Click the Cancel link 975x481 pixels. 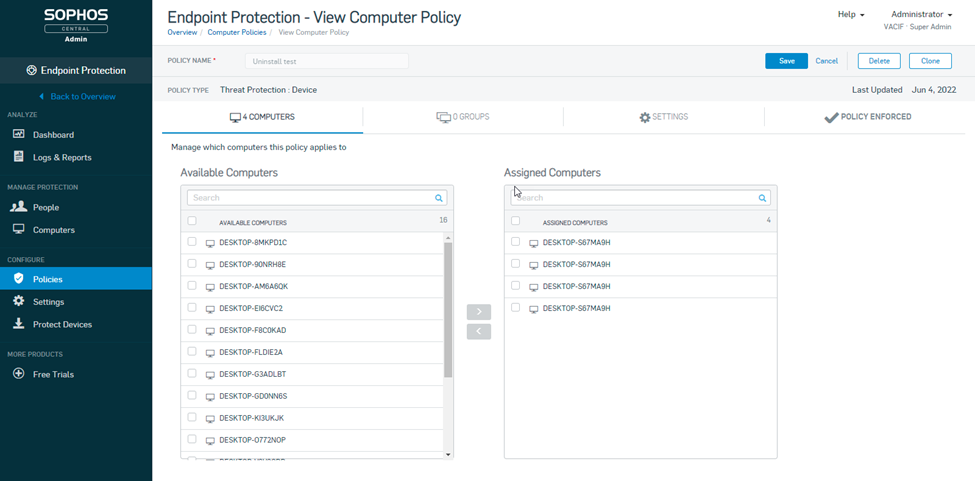826,61
